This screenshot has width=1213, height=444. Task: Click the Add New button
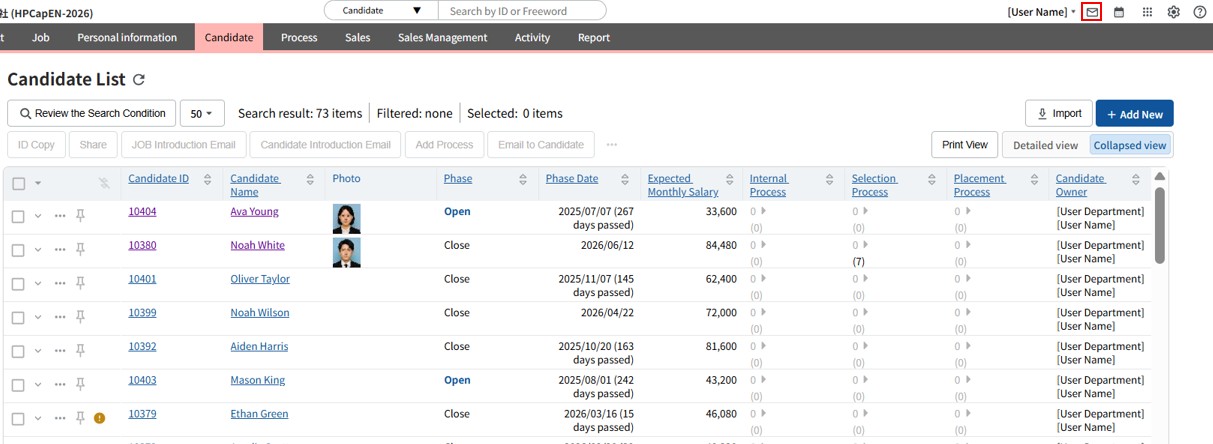click(x=1134, y=114)
